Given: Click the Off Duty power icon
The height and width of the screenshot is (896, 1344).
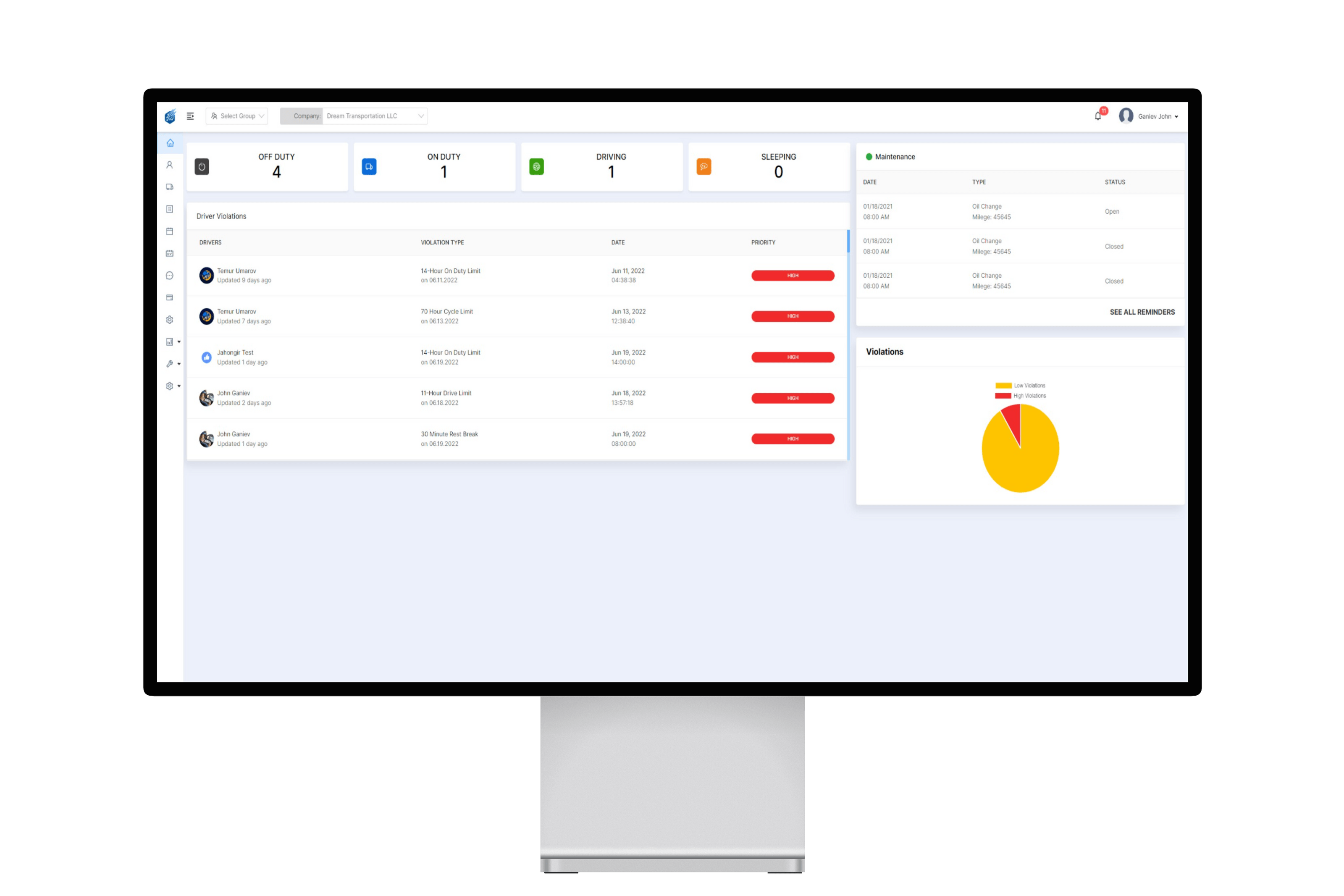Looking at the screenshot, I should [202, 167].
